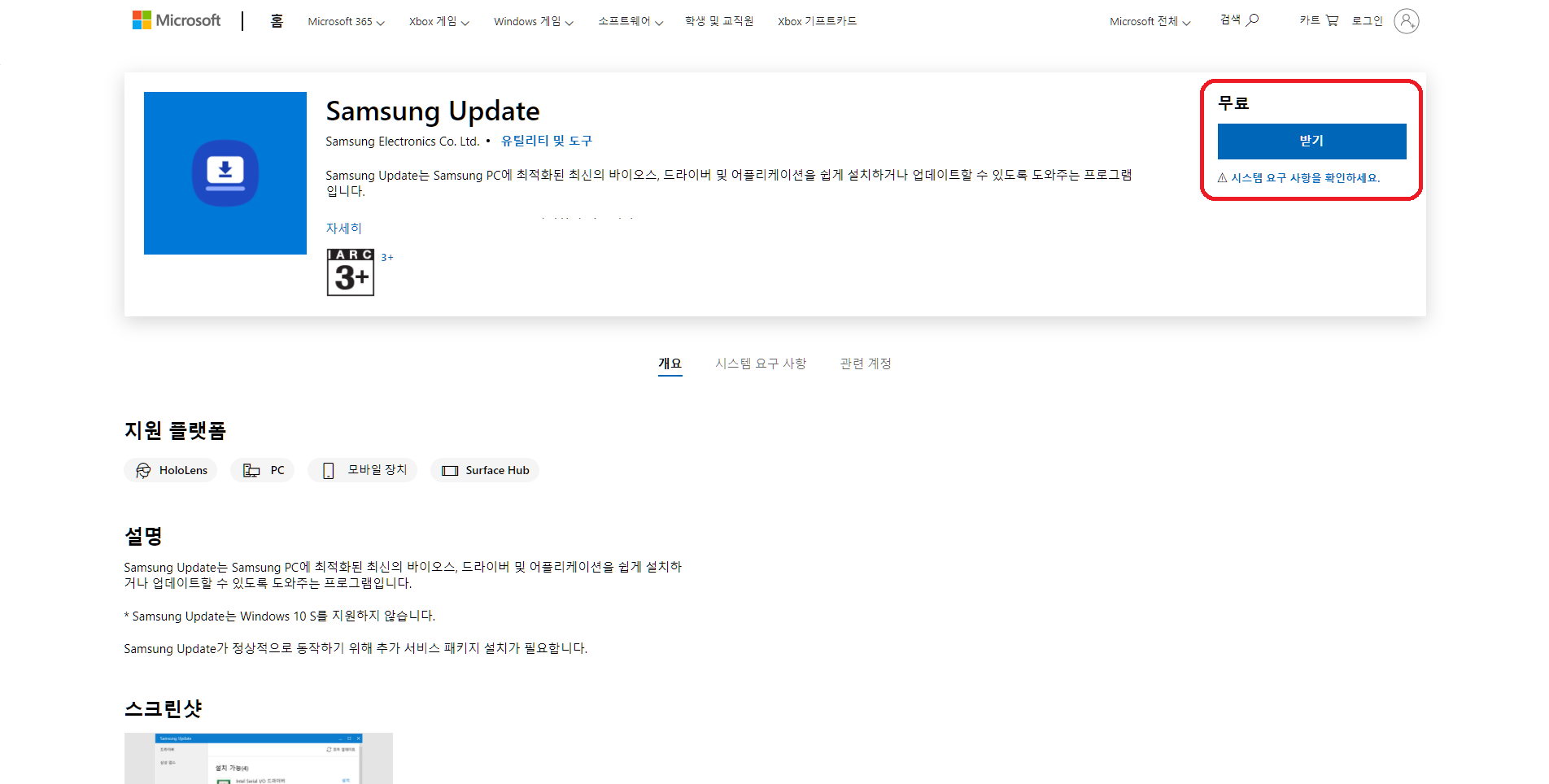Expand the 소프트웨어 dropdown menu
The image size is (1549, 784).
(x=631, y=22)
